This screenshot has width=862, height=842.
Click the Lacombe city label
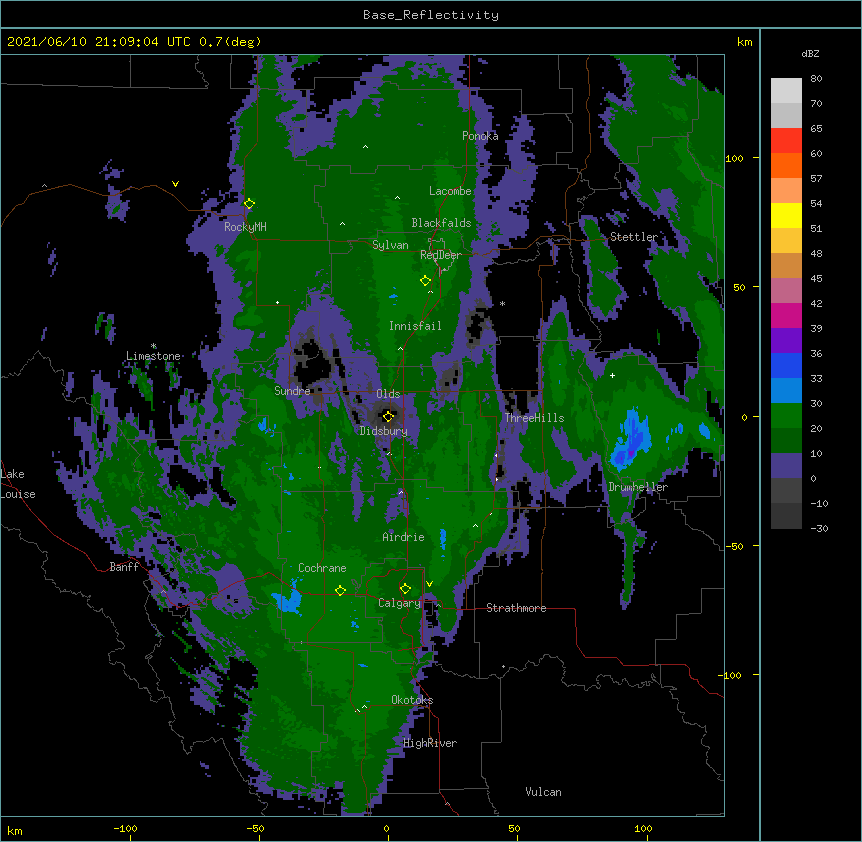point(450,191)
